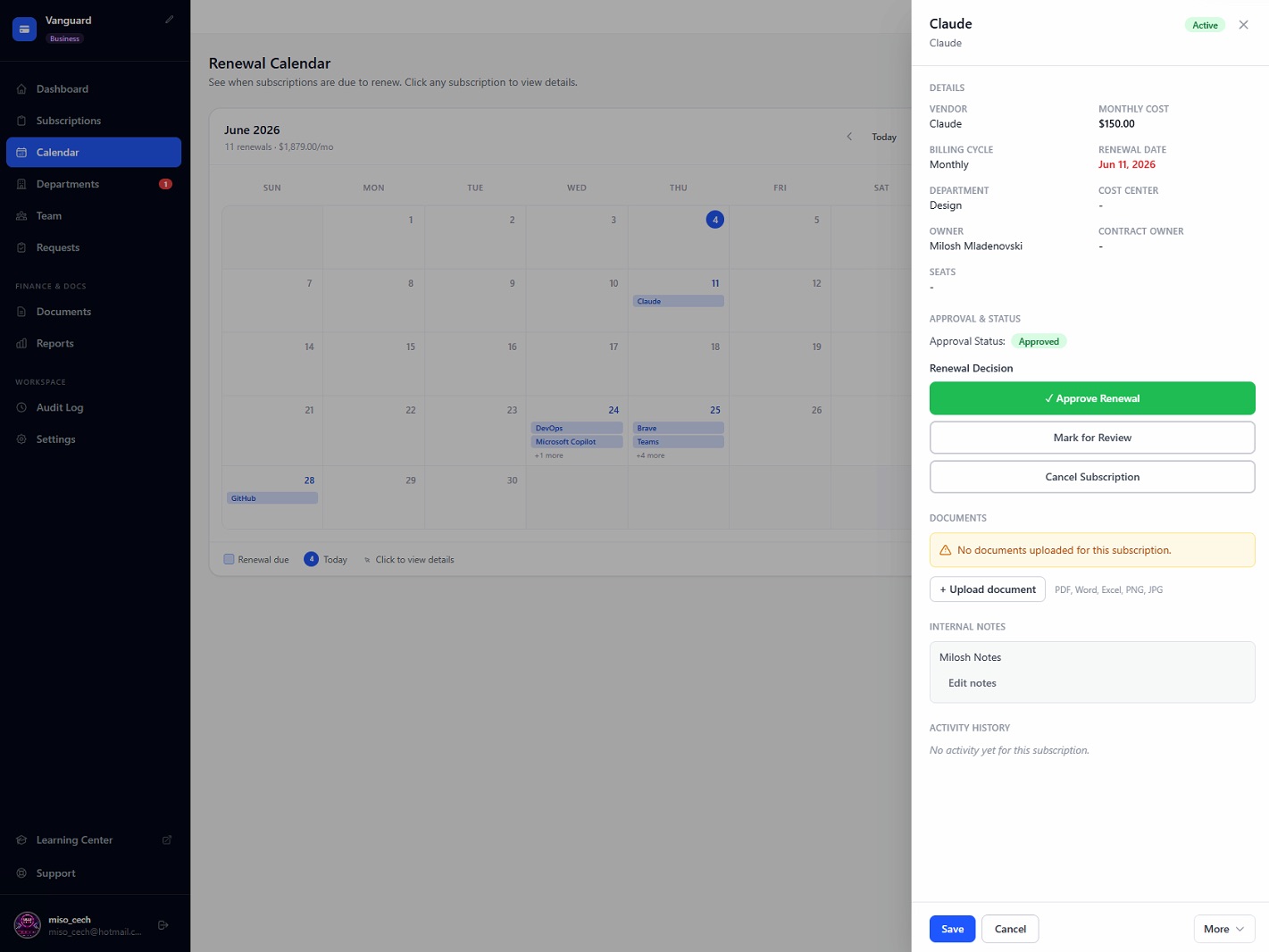
Task: Click the Upload document button
Action: 988,589
